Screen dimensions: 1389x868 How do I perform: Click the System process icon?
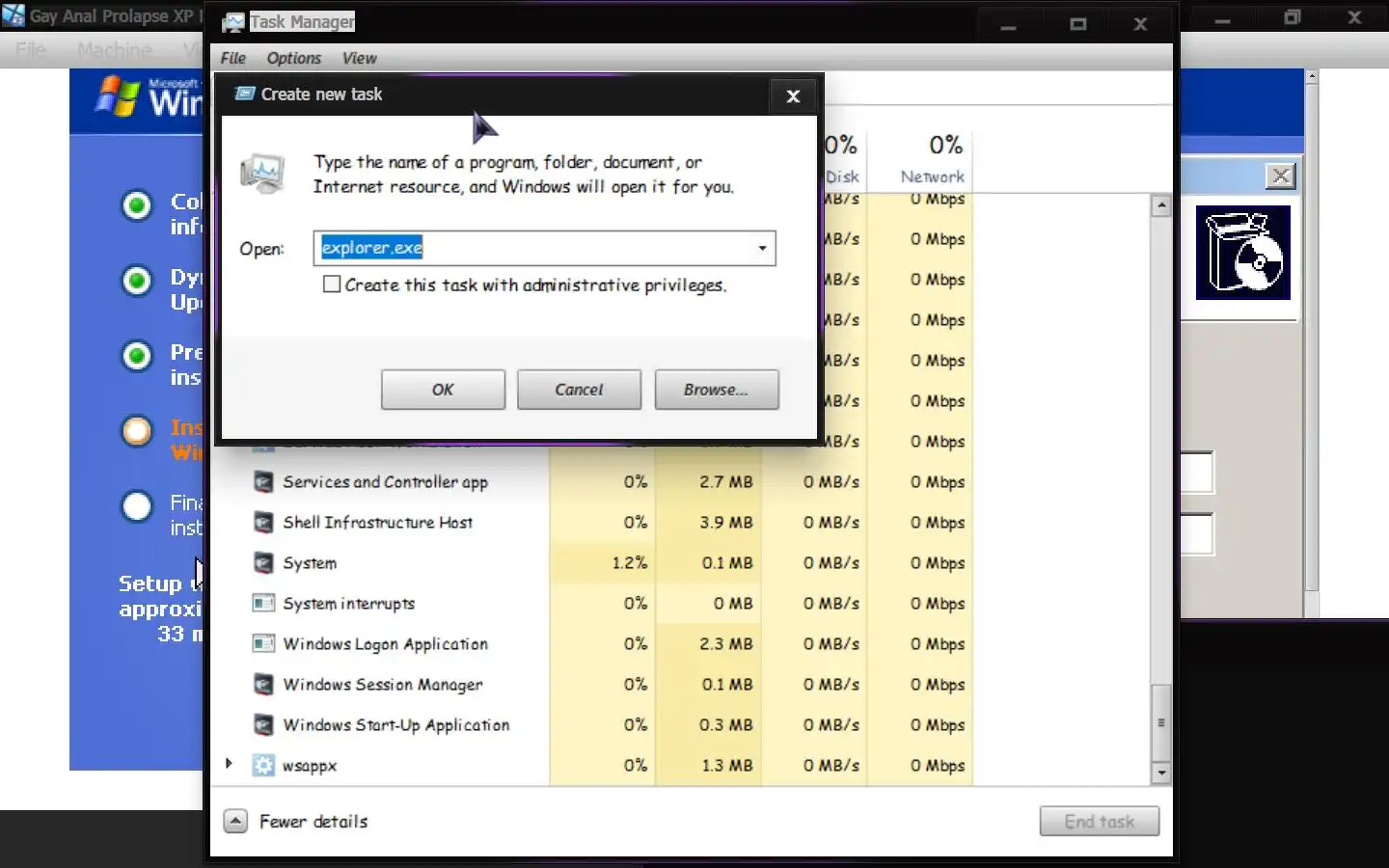[262, 562]
